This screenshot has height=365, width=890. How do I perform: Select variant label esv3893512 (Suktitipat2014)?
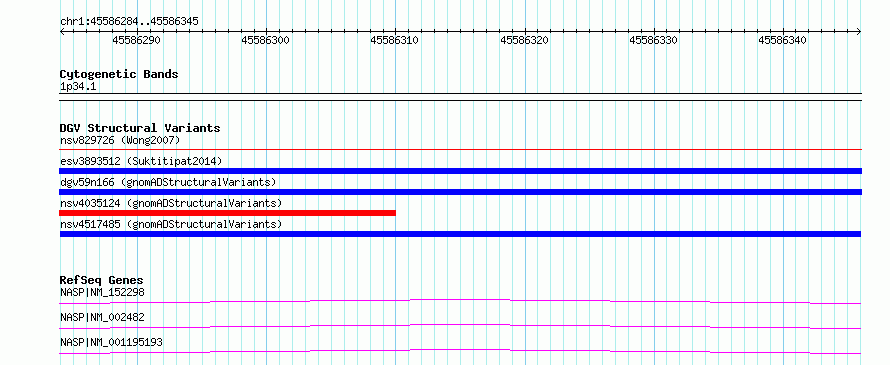(x=141, y=161)
